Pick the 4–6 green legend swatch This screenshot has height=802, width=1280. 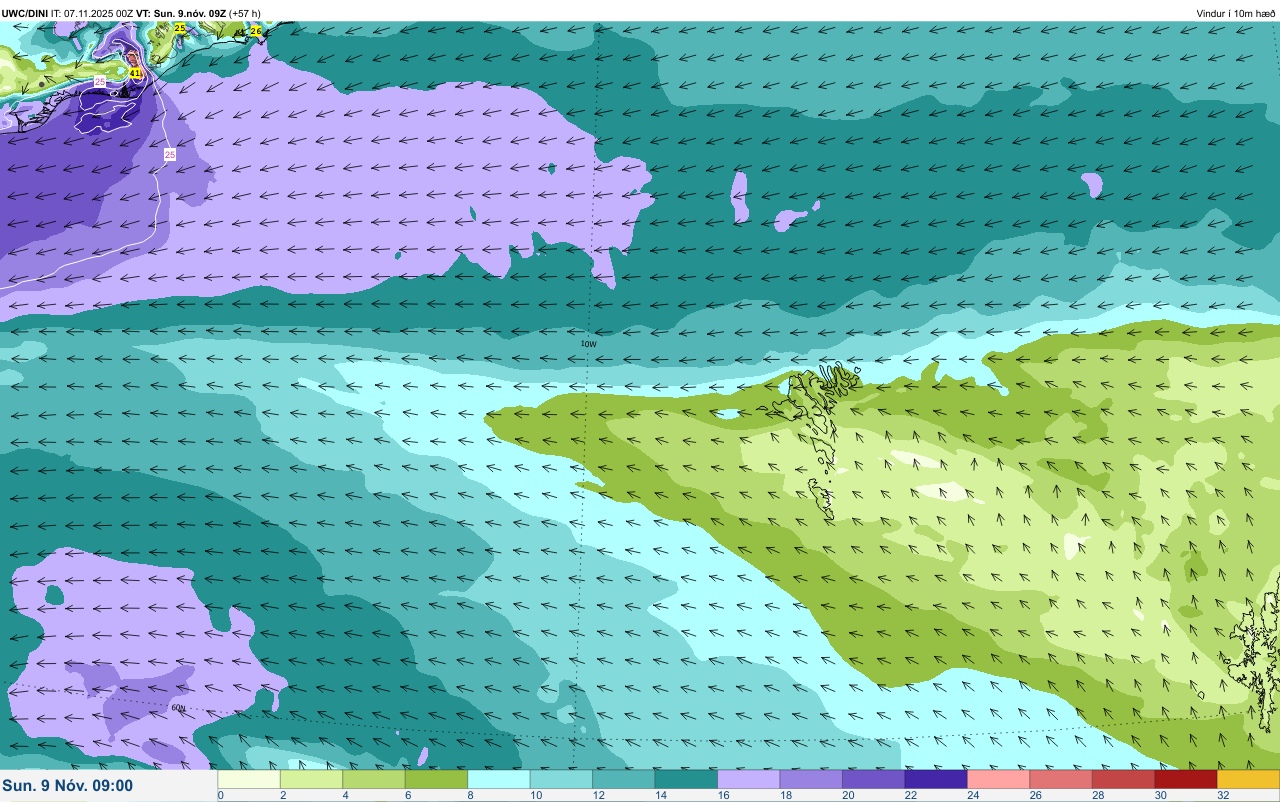pos(373,779)
